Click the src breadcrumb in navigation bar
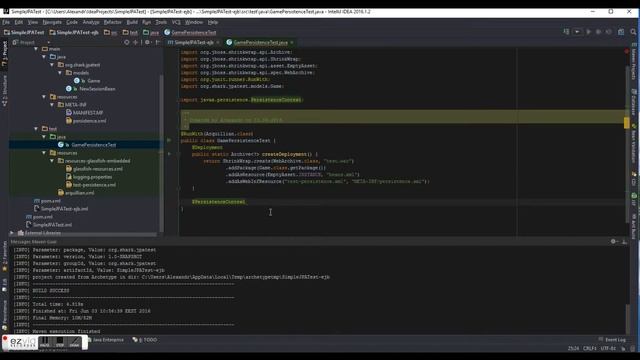 point(111,32)
